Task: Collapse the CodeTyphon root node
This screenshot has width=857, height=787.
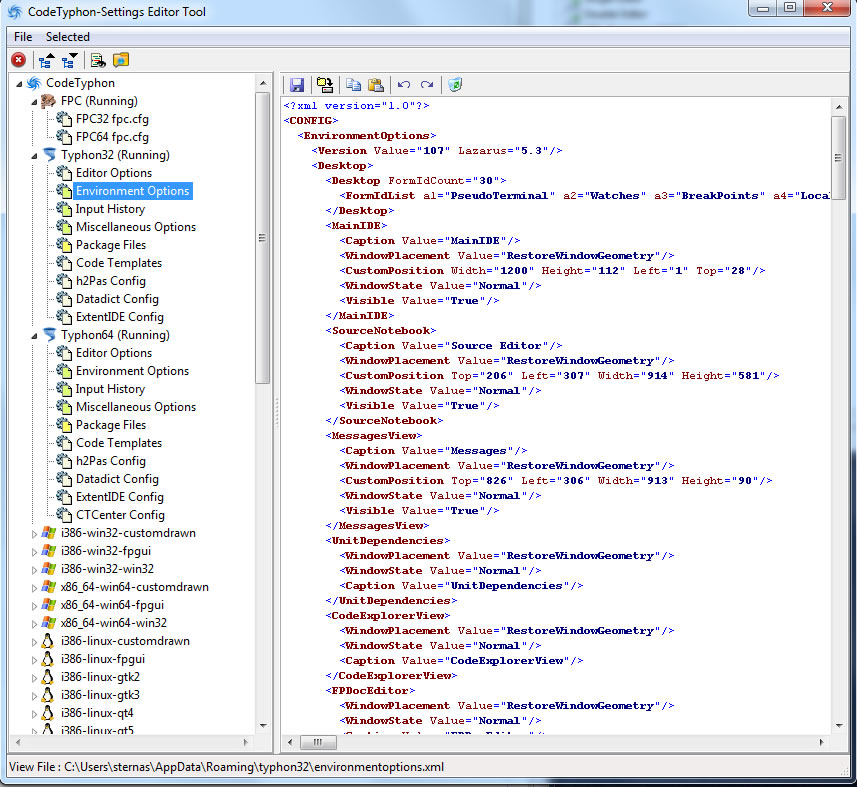Action: point(19,84)
